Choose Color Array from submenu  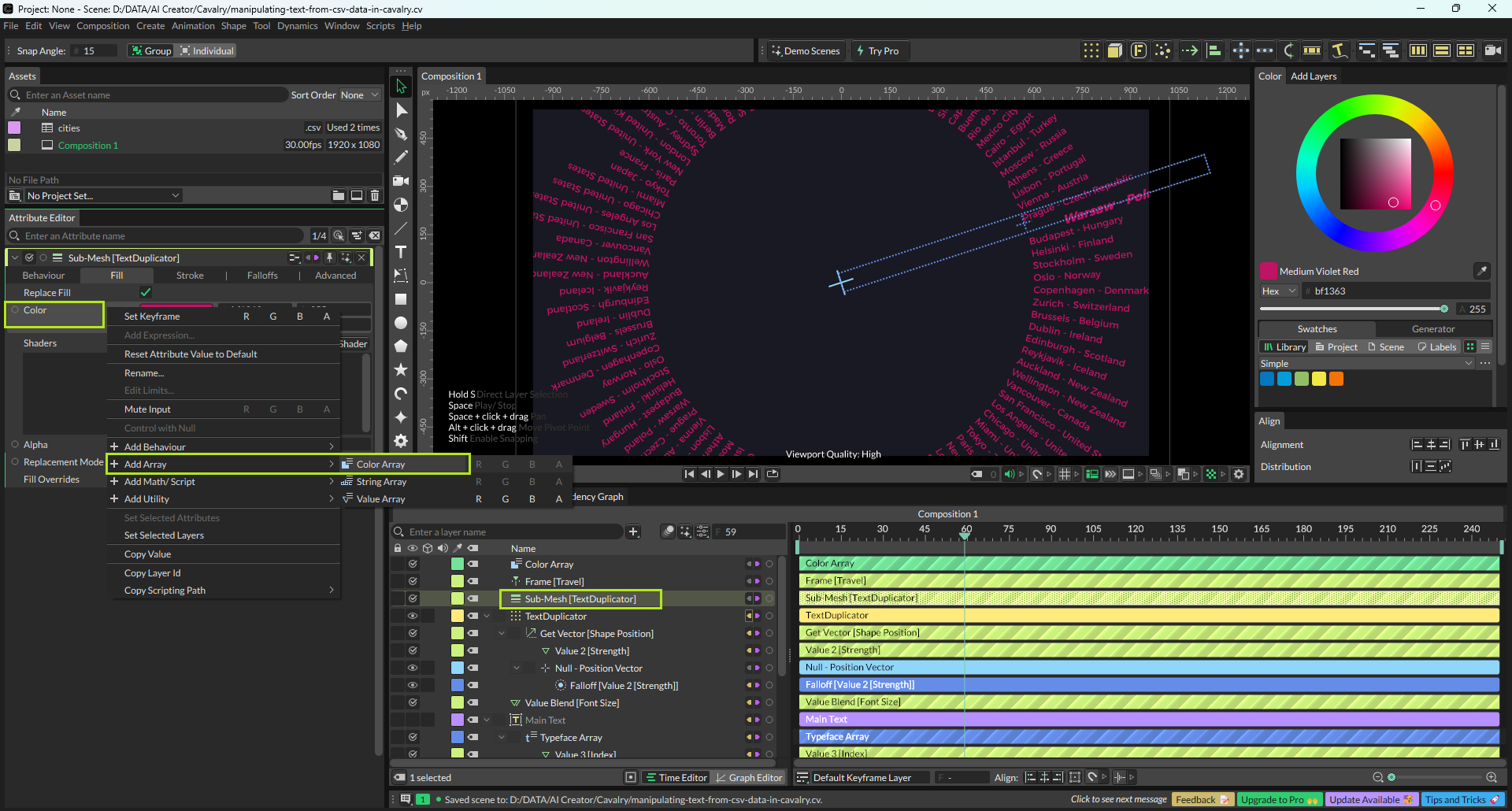click(380, 465)
